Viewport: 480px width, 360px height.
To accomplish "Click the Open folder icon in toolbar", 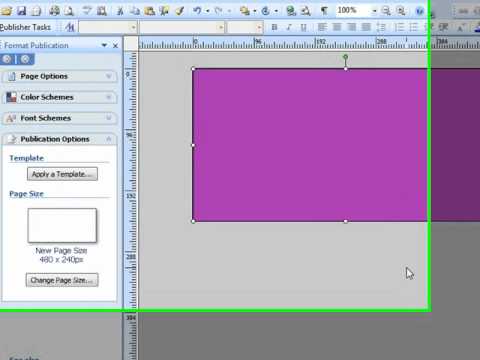I will (x=6, y=11).
